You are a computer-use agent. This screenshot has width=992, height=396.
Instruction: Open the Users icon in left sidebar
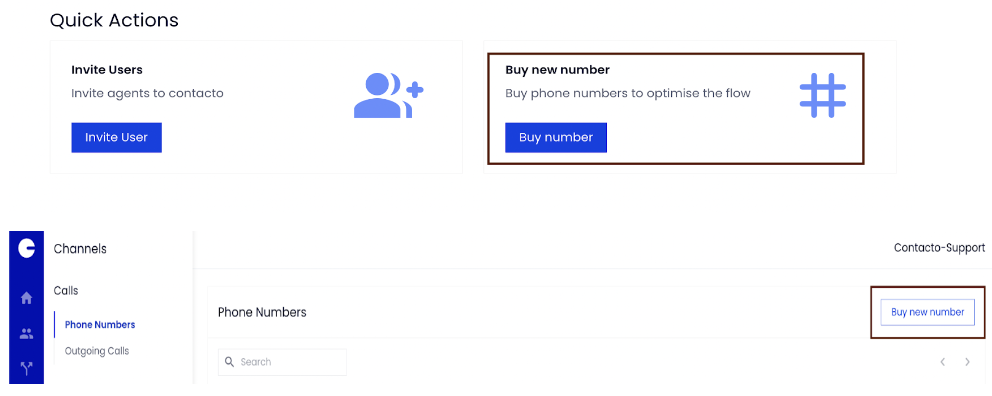coord(27,333)
